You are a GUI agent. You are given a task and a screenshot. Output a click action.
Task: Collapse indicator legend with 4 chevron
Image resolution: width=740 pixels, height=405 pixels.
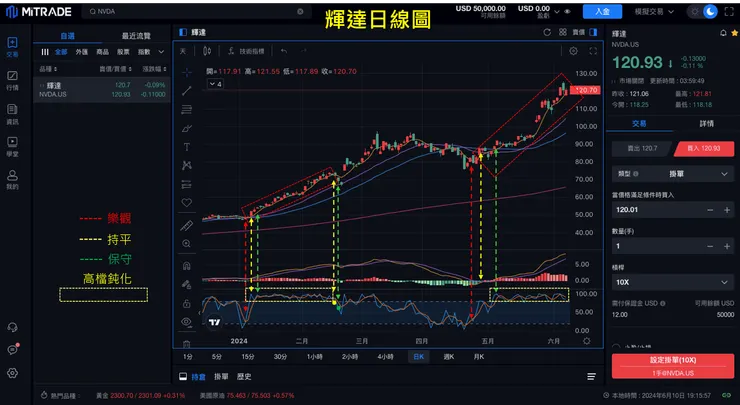pos(215,84)
